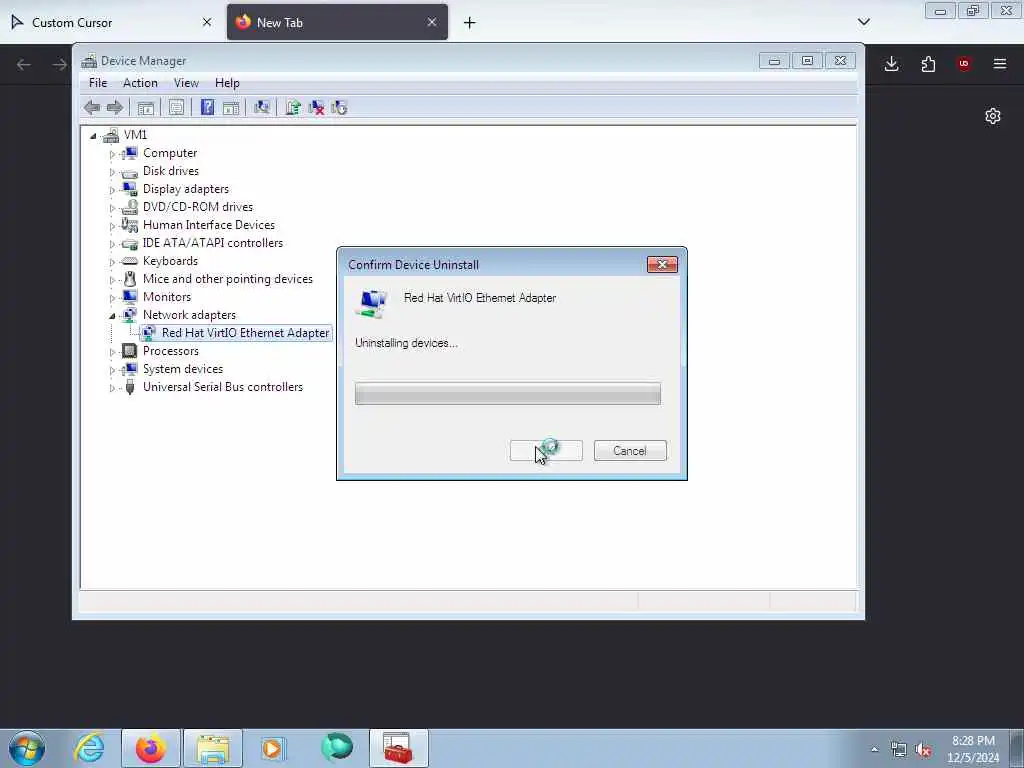Open Firefox downloads icon

pyautogui.click(x=891, y=64)
